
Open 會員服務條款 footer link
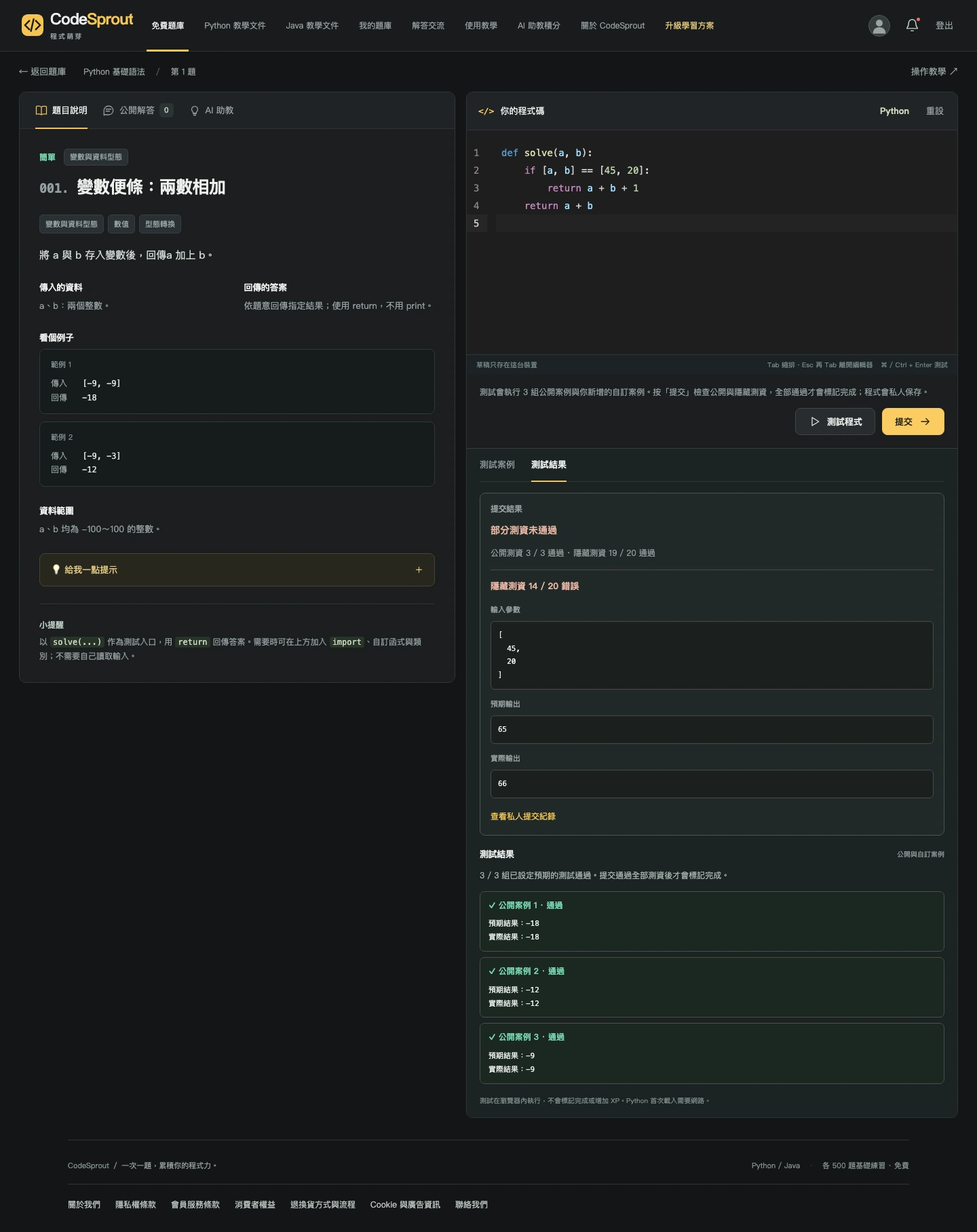click(x=195, y=1205)
